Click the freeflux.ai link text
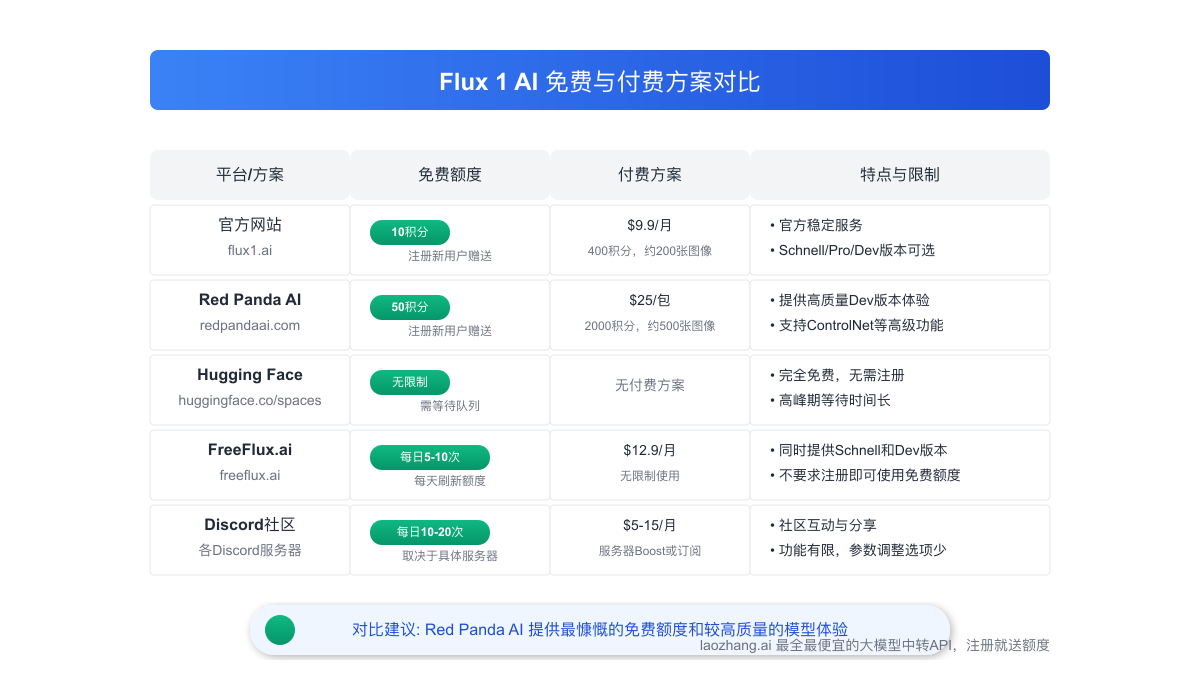 pyautogui.click(x=249, y=475)
